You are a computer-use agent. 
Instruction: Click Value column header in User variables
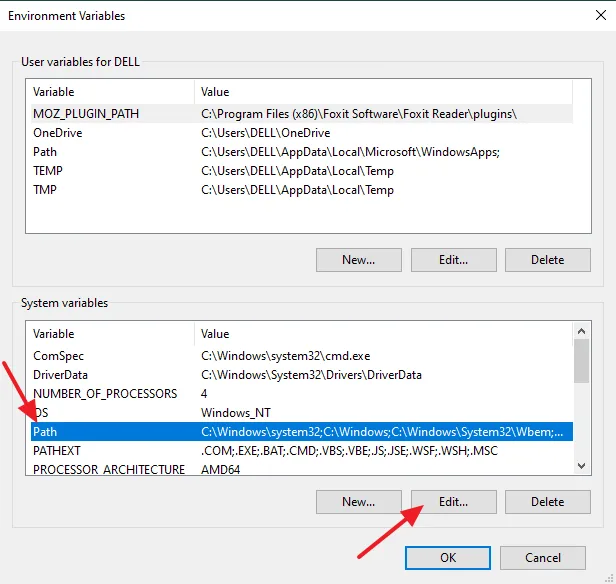(x=383, y=92)
